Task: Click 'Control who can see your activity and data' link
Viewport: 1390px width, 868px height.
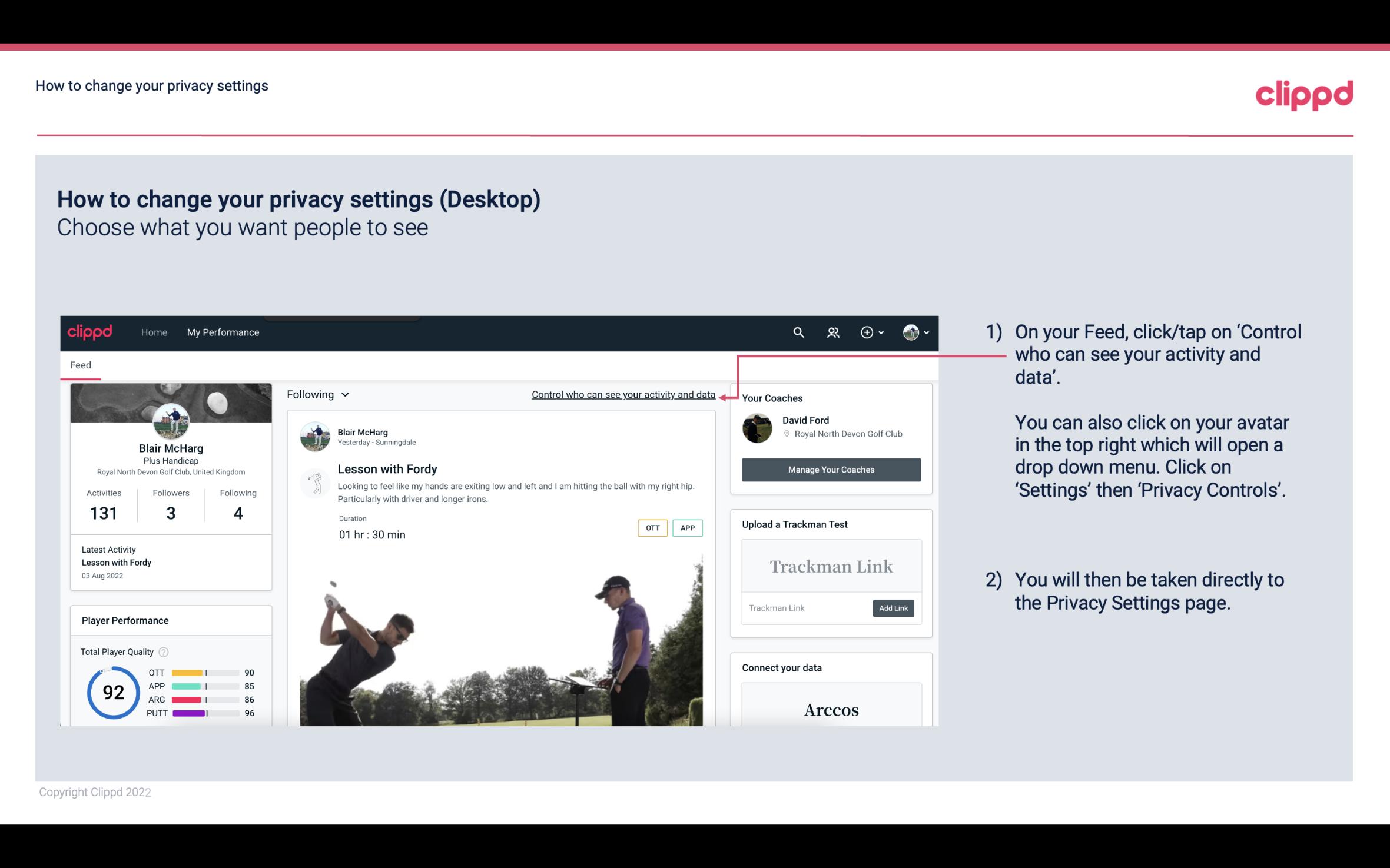Action: [623, 394]
